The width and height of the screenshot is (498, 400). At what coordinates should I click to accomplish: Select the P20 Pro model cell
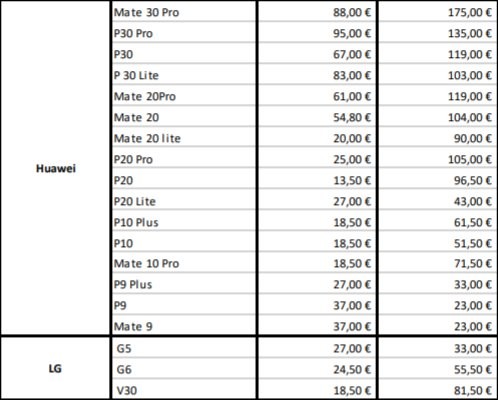click(184, 159)
